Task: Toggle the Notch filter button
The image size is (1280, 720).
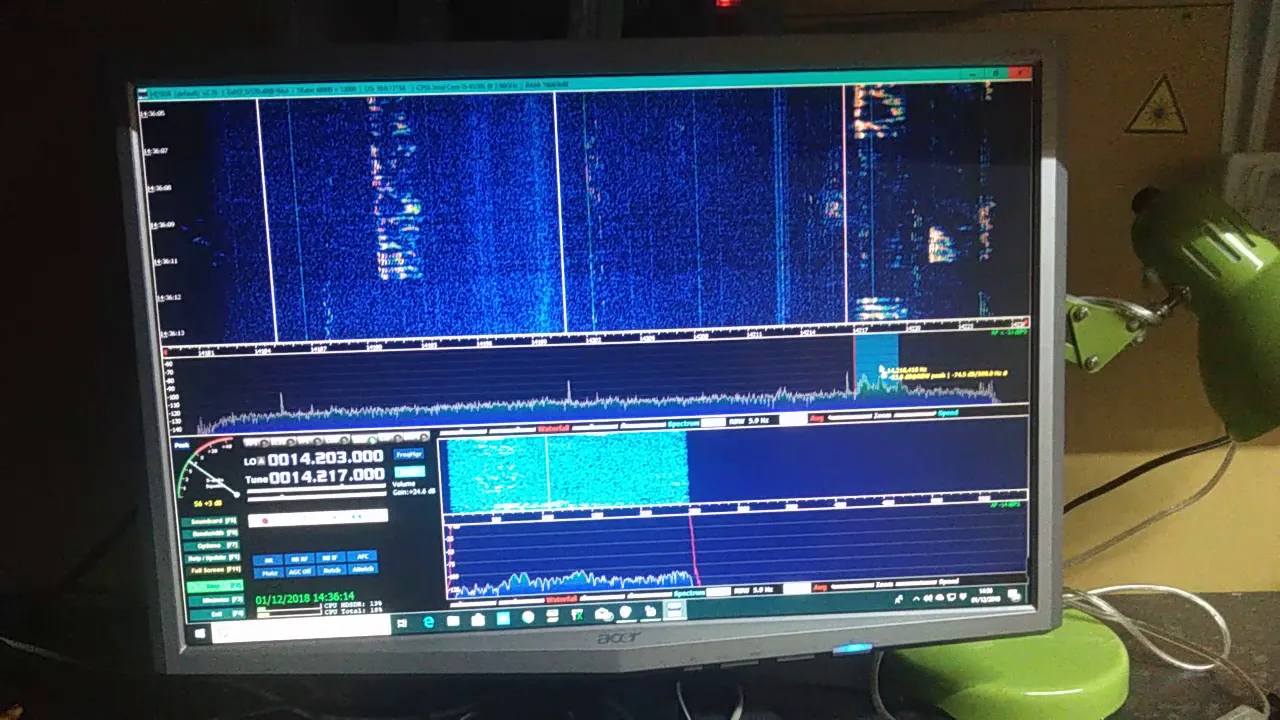Action: coord(331,570)
